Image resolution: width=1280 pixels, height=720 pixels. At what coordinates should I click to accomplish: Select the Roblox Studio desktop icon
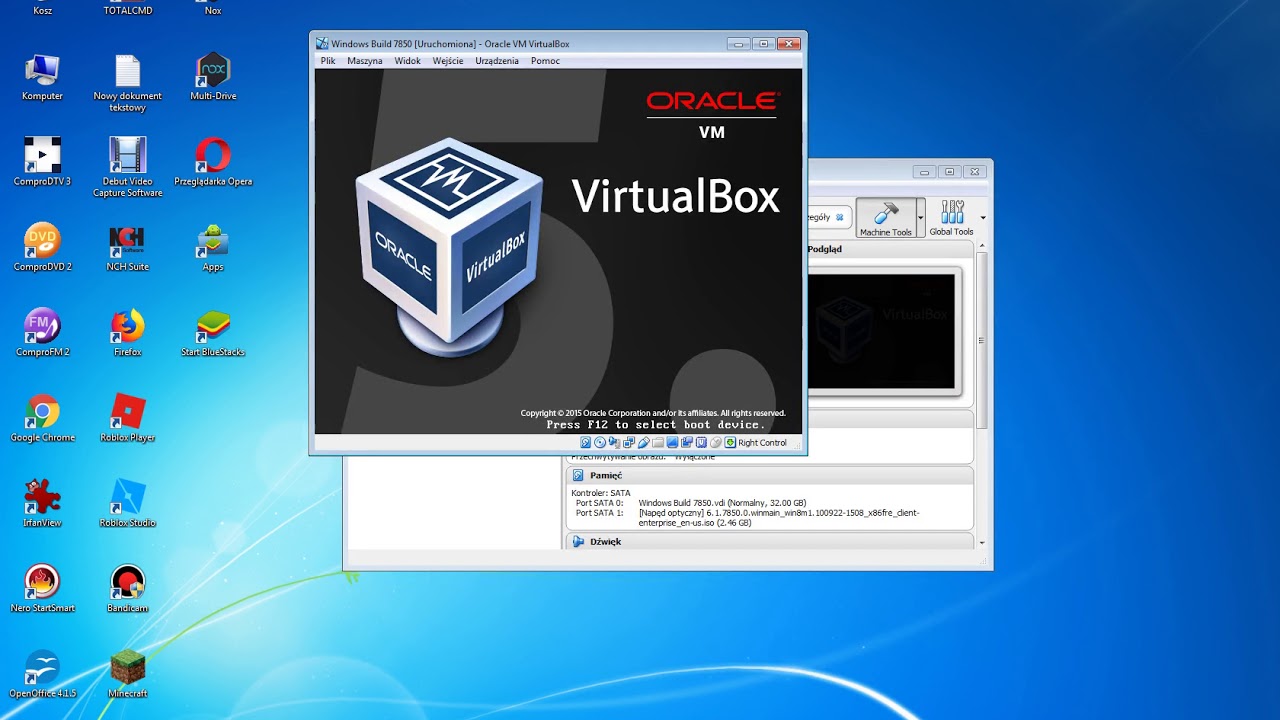point(127,503)
